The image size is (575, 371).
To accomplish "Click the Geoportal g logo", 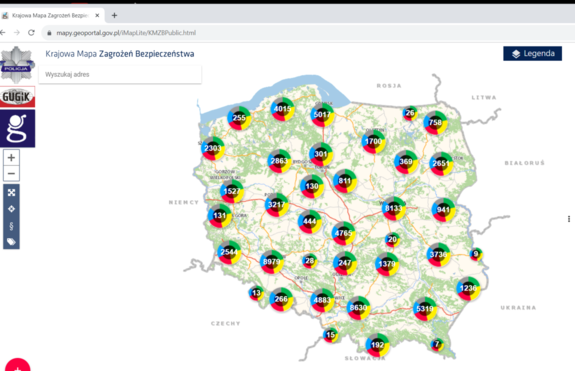I will click(x=17, y=128).
